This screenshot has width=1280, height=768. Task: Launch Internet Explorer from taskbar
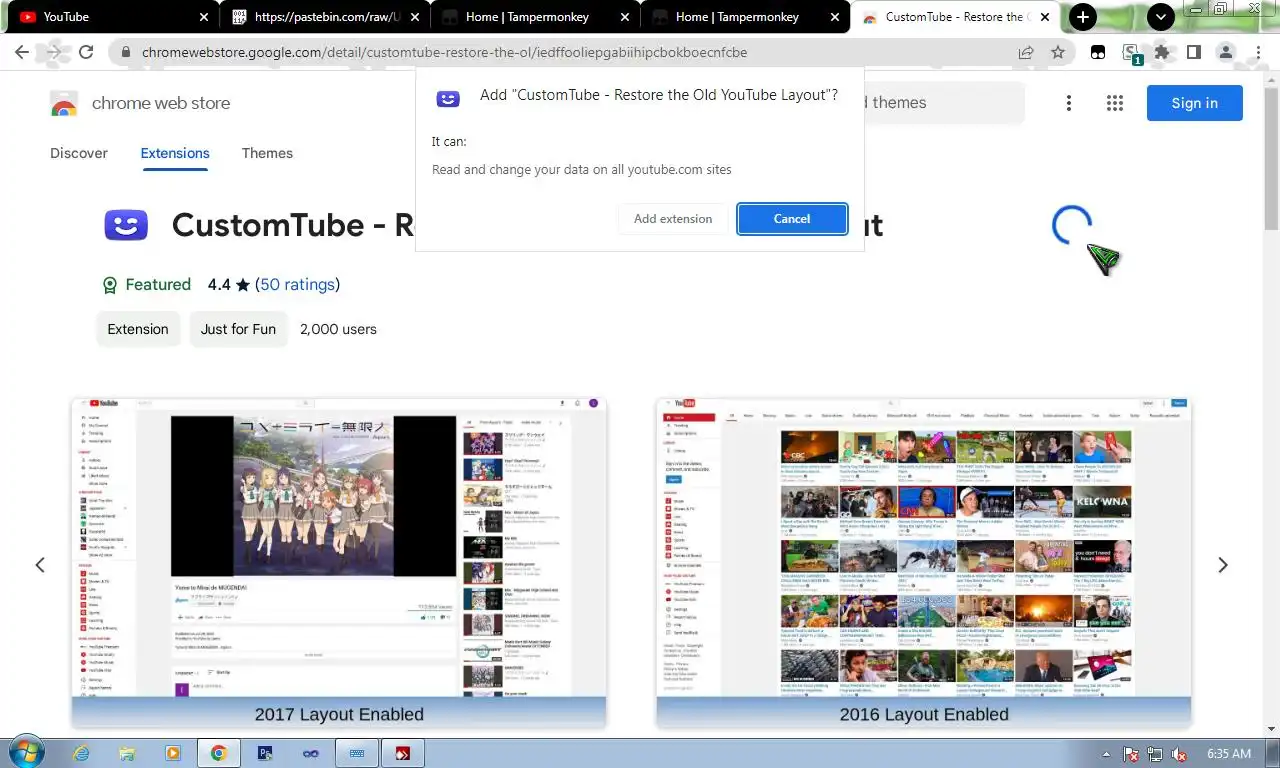point(82,753)
